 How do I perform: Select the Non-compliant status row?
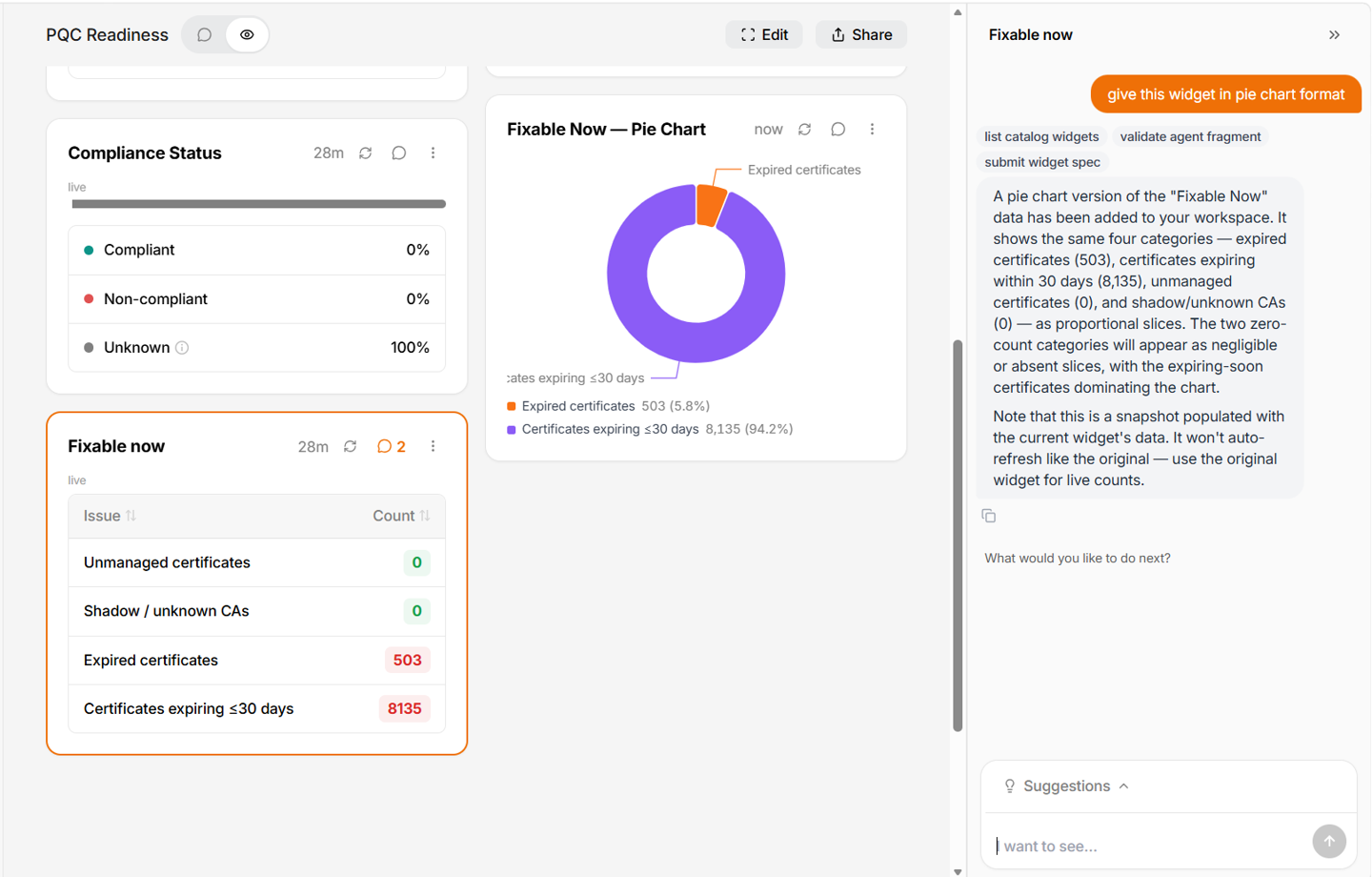coord(256,299)
